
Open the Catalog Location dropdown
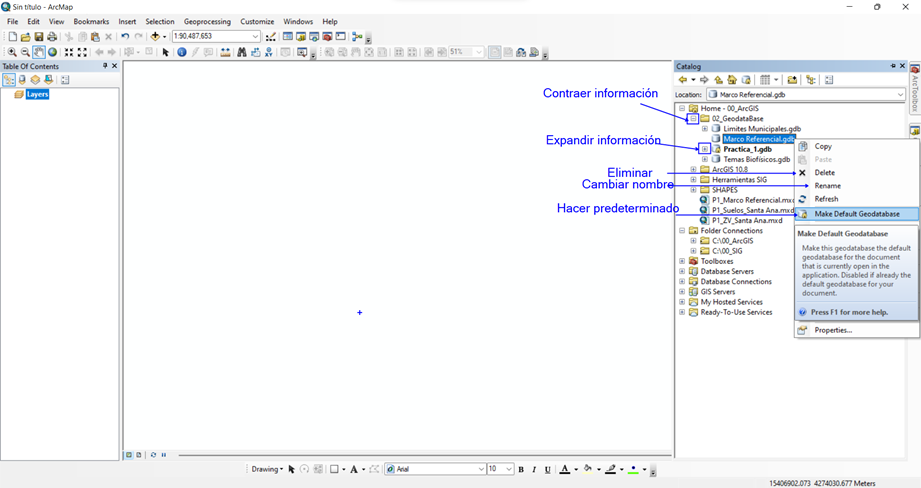tap(900, 95)
